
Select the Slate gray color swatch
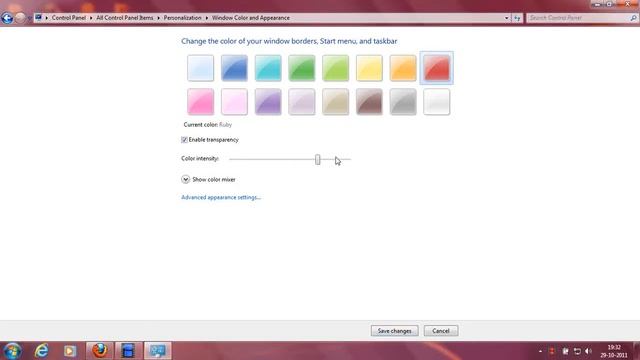403,102
